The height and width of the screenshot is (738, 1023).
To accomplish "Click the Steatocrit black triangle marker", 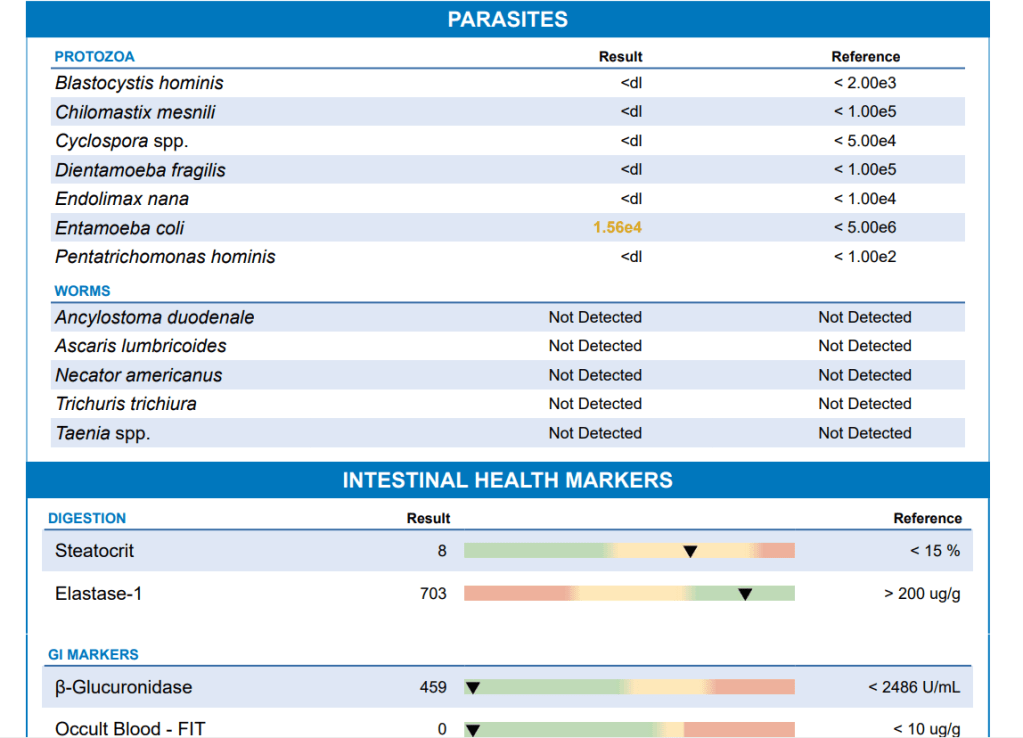I will coord(690,551).
